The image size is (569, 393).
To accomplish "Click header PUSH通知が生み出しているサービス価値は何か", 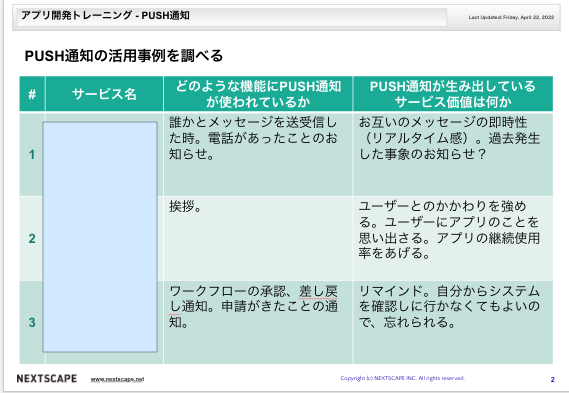I will (453, 94).
